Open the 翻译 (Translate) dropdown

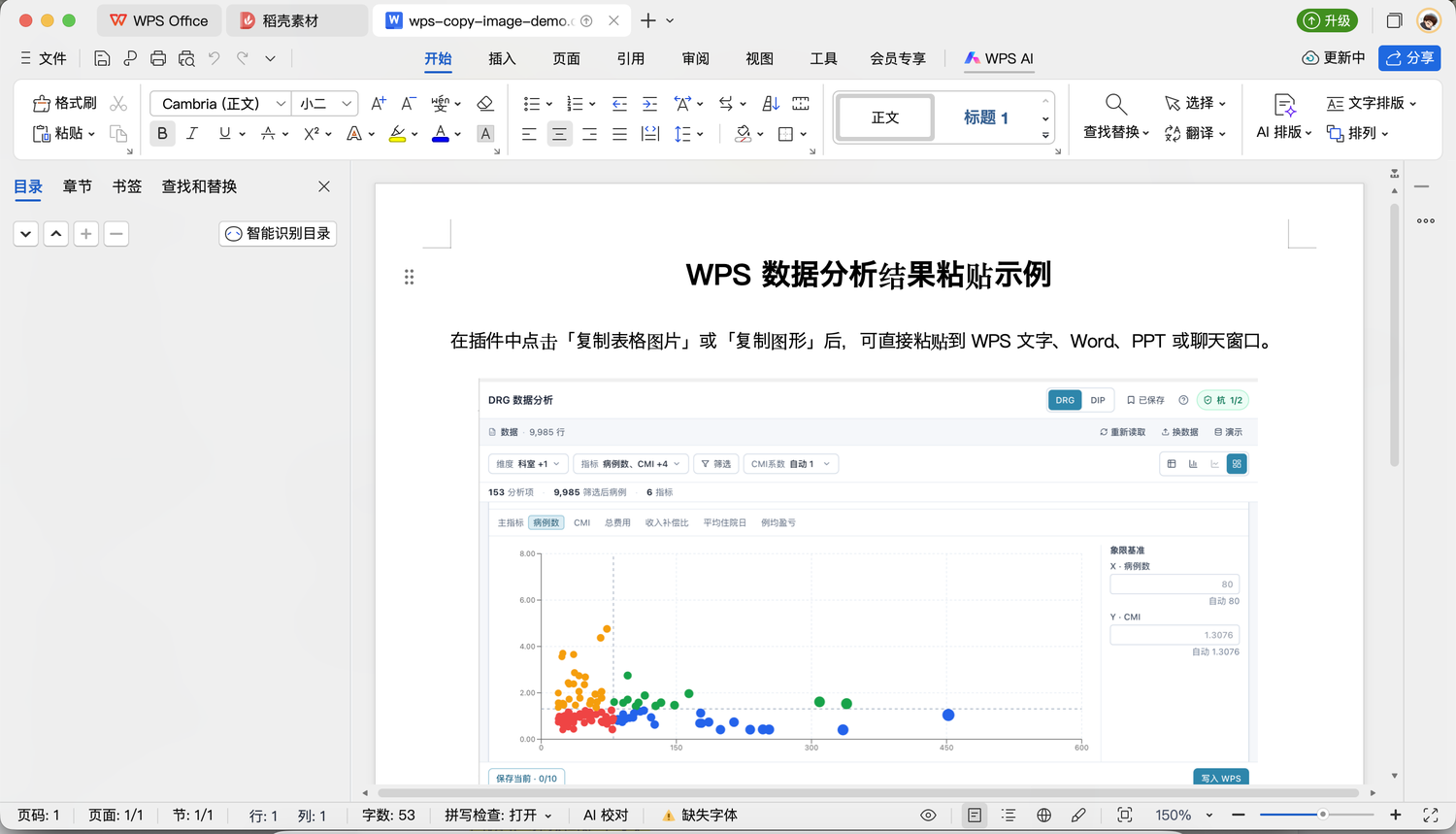(1195, 133)
